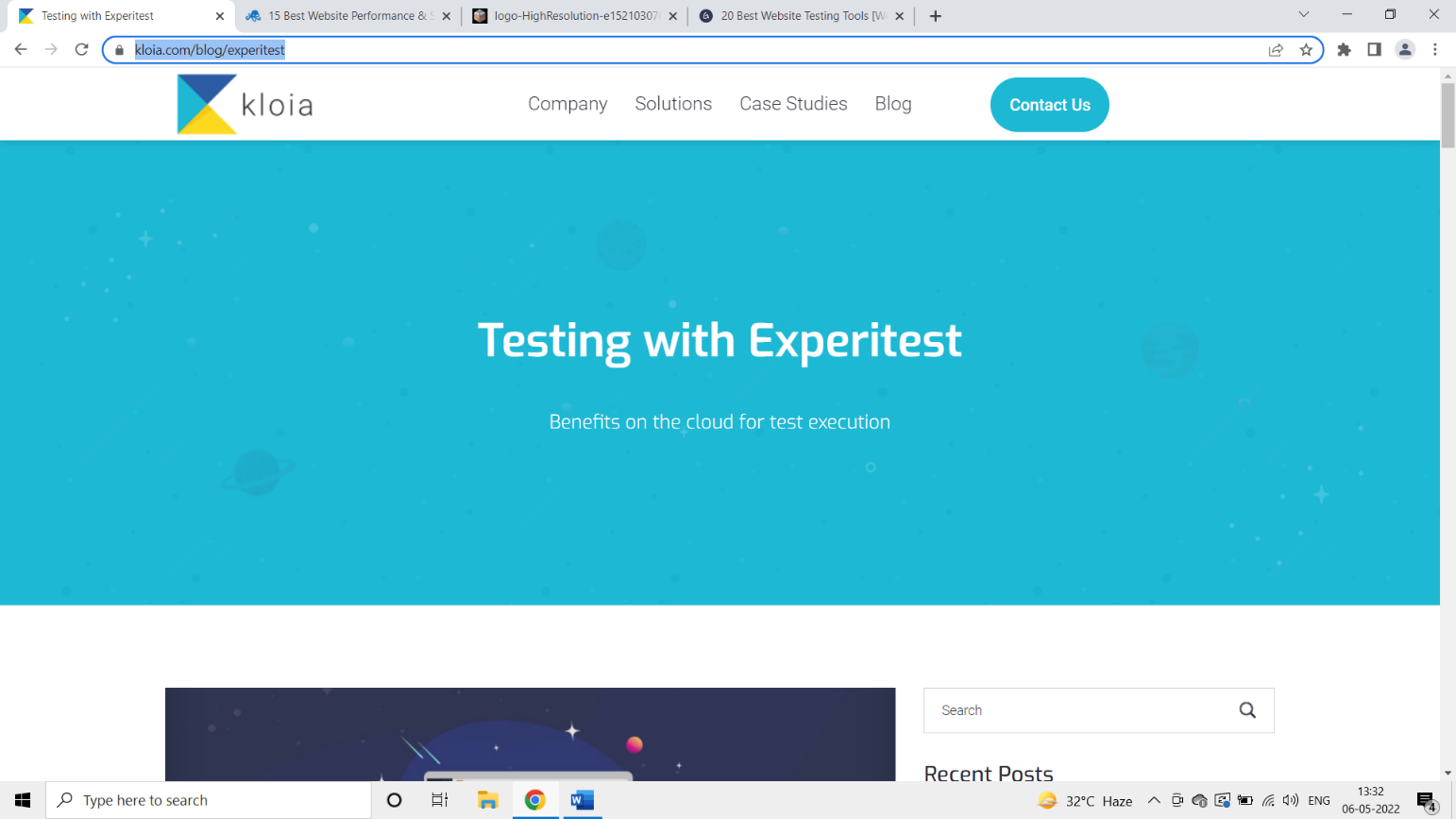This screenshot has height=819, width=1456.
Task: Open a new tab with plus button
Action: click(x=936, y=16)
